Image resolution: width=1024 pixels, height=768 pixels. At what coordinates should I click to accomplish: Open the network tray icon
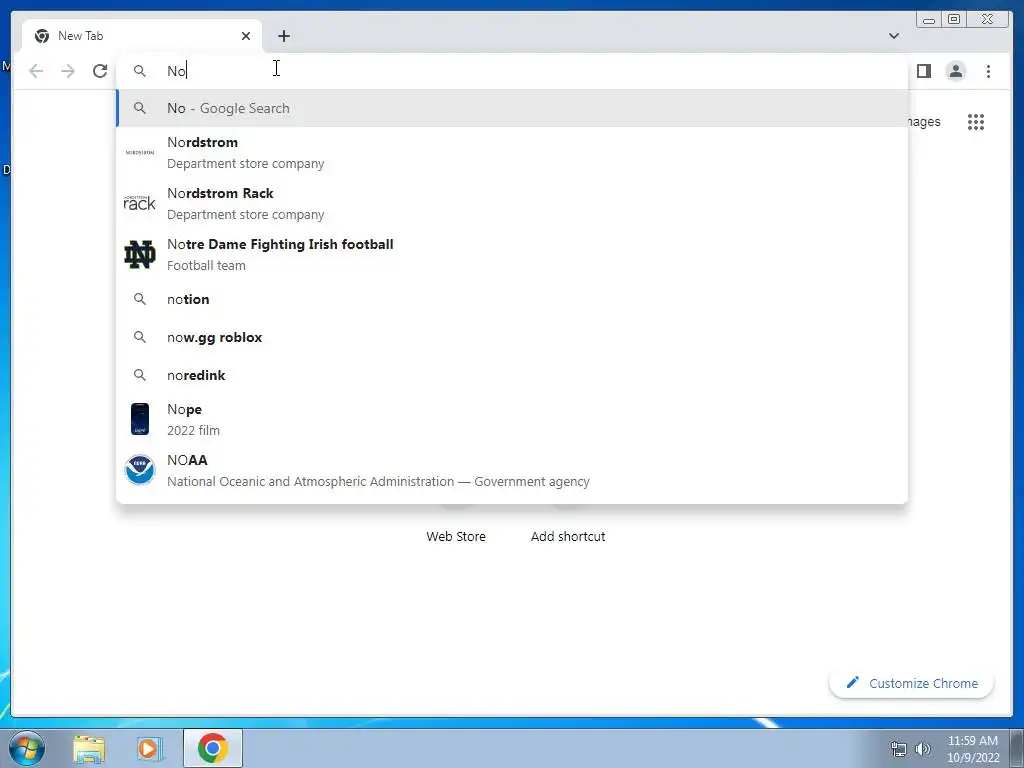899,749
